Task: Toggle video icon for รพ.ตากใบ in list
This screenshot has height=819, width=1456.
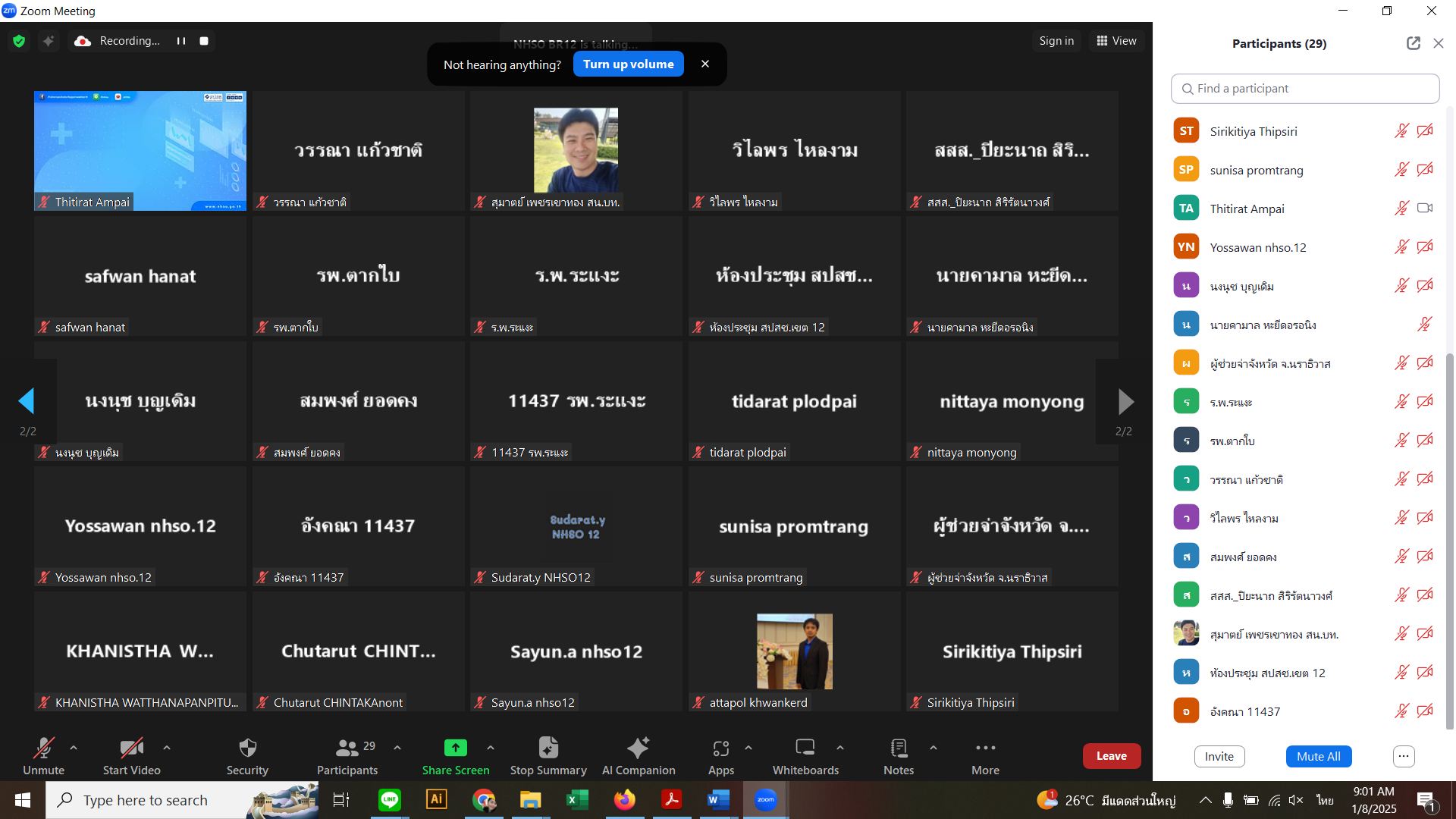Action: click(1425, 441)
